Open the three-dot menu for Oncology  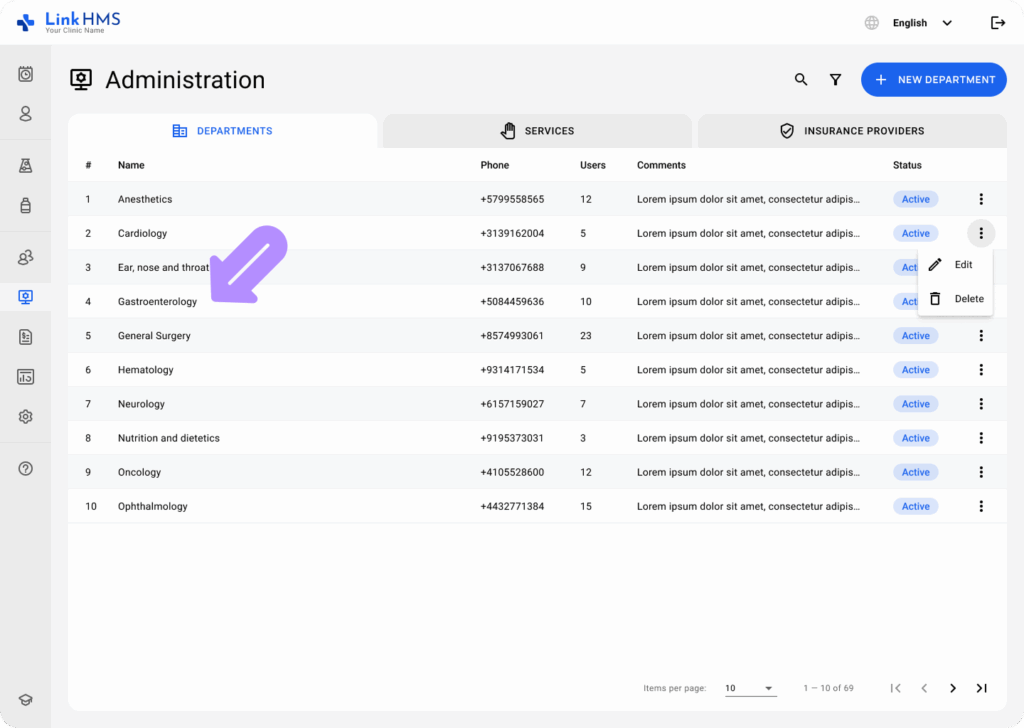tap(981, 472)
